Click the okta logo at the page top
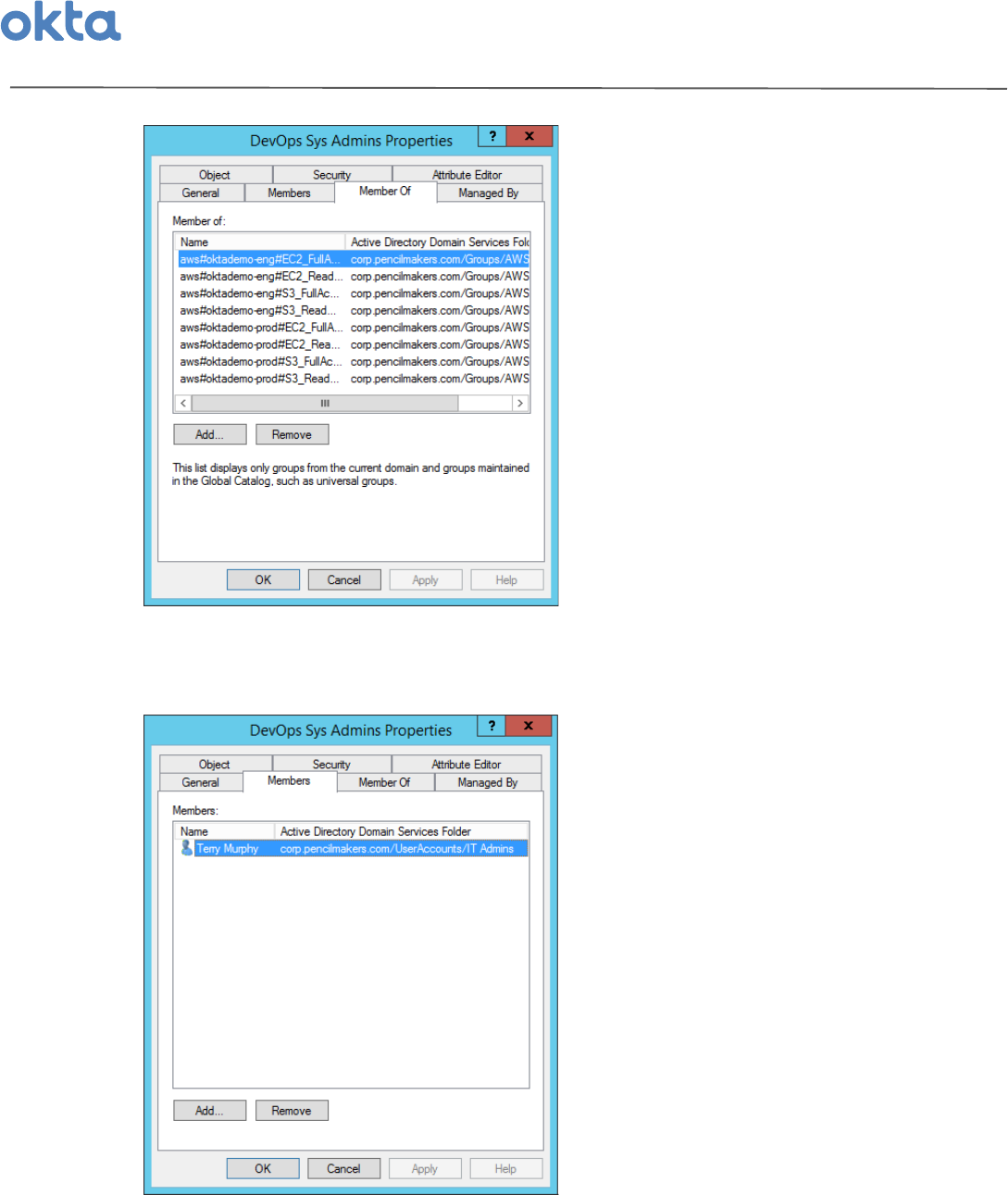The width and height of the screenshot is (1008, 1195). pos(61,21)
